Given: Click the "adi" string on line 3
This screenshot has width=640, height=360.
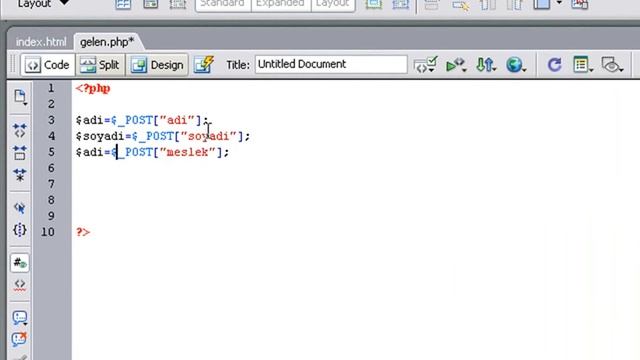Looking at the screenshot, I should tap(177, 120).
